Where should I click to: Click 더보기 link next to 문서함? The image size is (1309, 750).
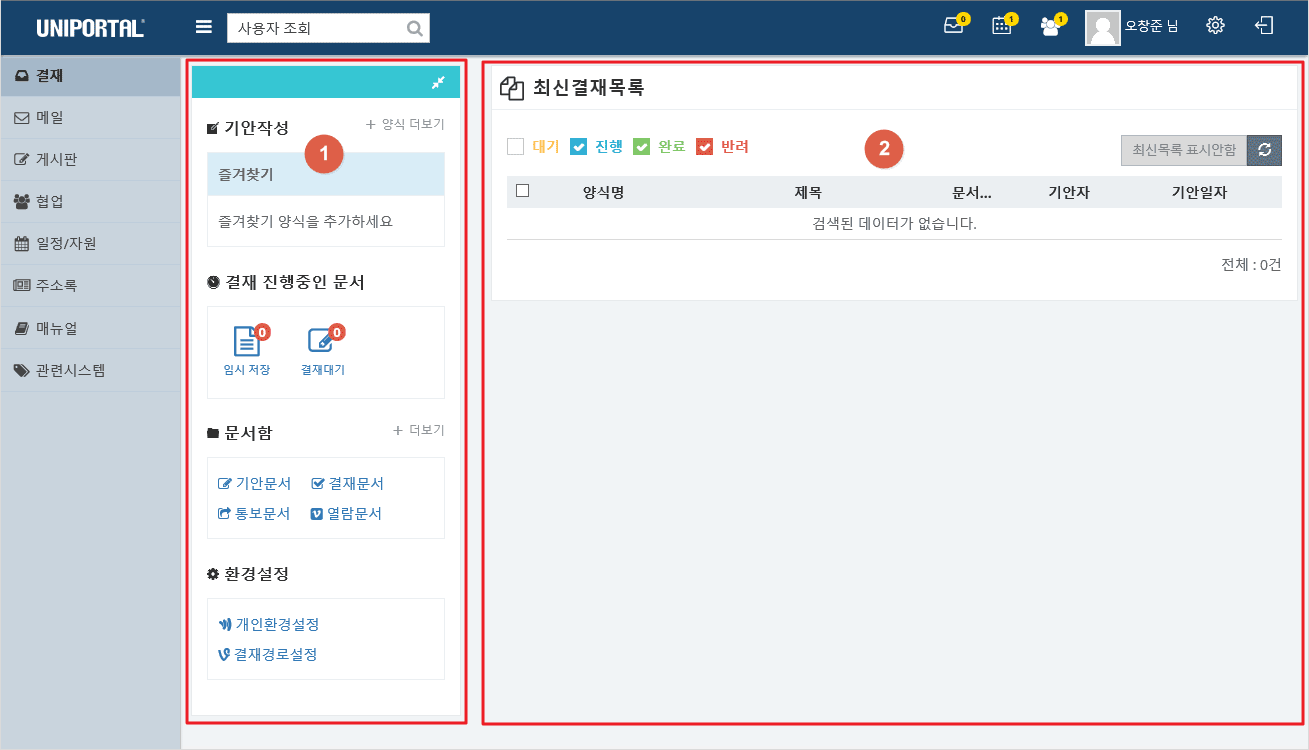tap(418, 430)
